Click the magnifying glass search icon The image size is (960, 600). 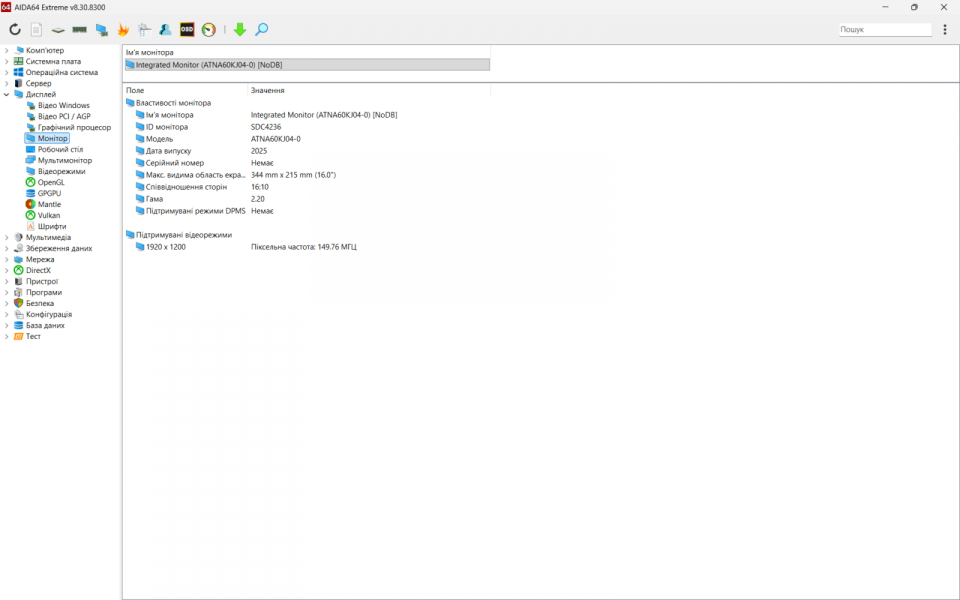click(x=261, y=29)
